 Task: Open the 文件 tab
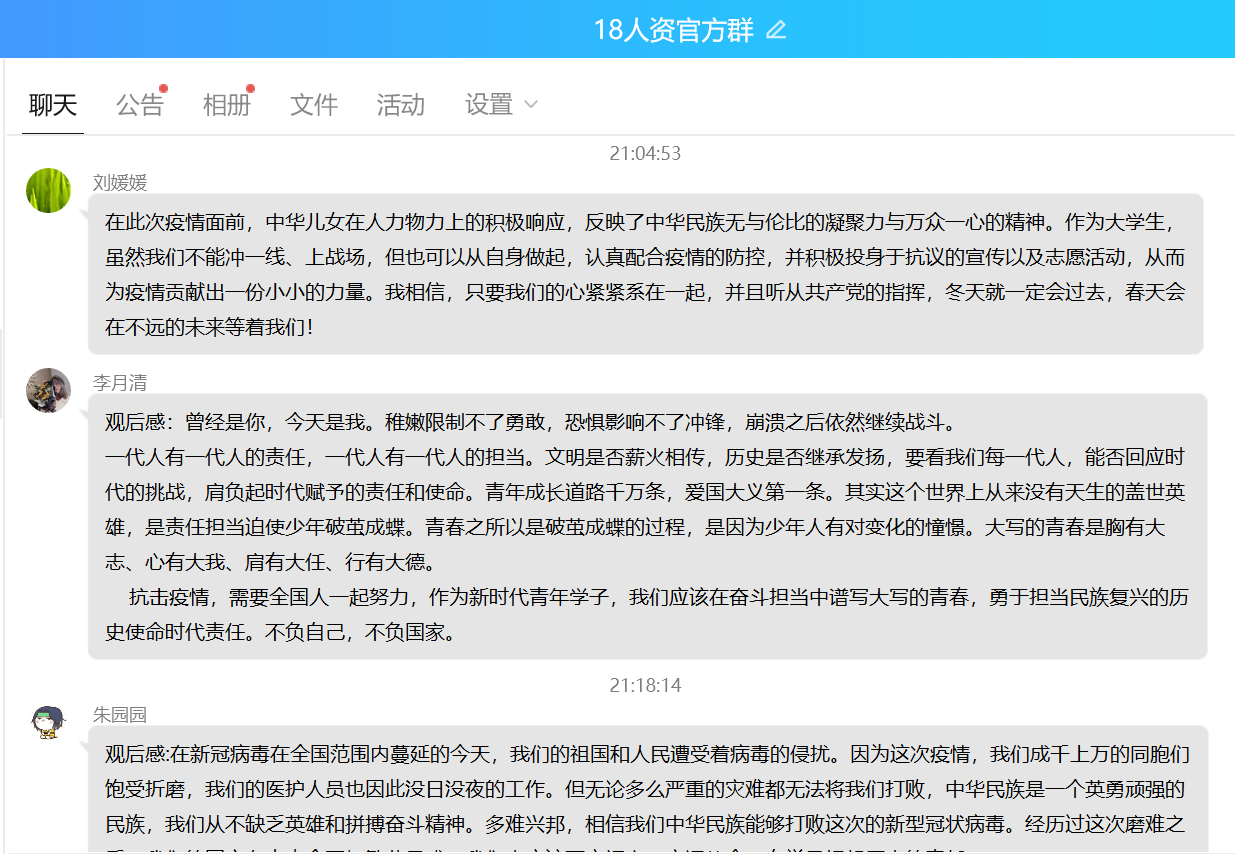point(314,105)
